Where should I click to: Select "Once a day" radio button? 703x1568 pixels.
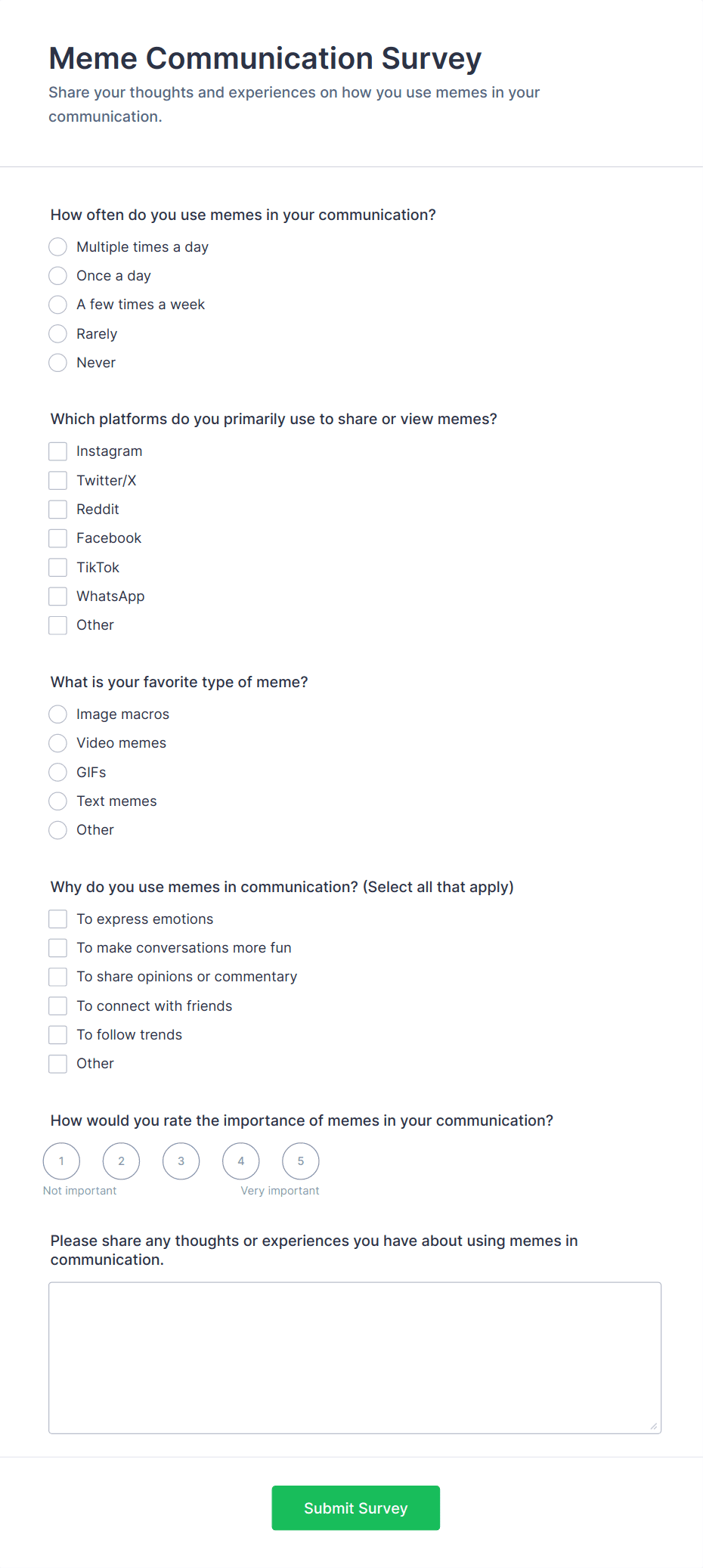pyautogui.click(x=57, y=275)
